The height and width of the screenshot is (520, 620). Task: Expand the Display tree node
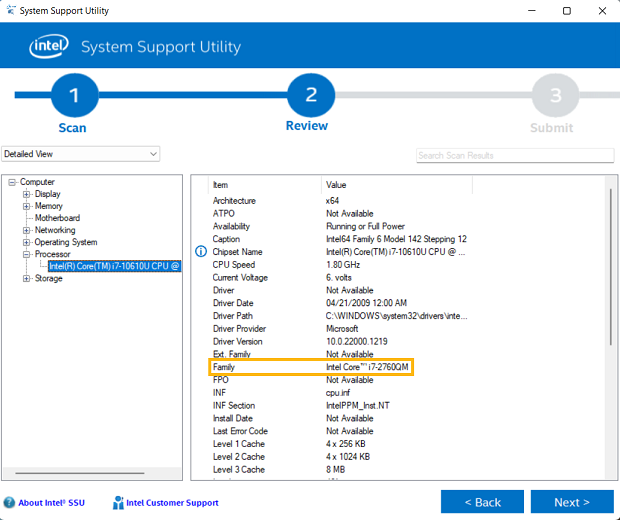(26, 194)
